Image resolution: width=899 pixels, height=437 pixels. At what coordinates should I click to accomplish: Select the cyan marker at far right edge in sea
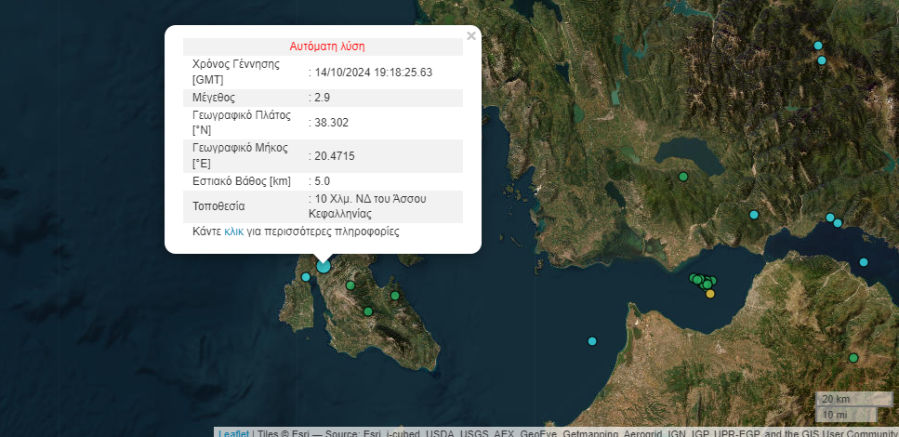pos(863,262)
